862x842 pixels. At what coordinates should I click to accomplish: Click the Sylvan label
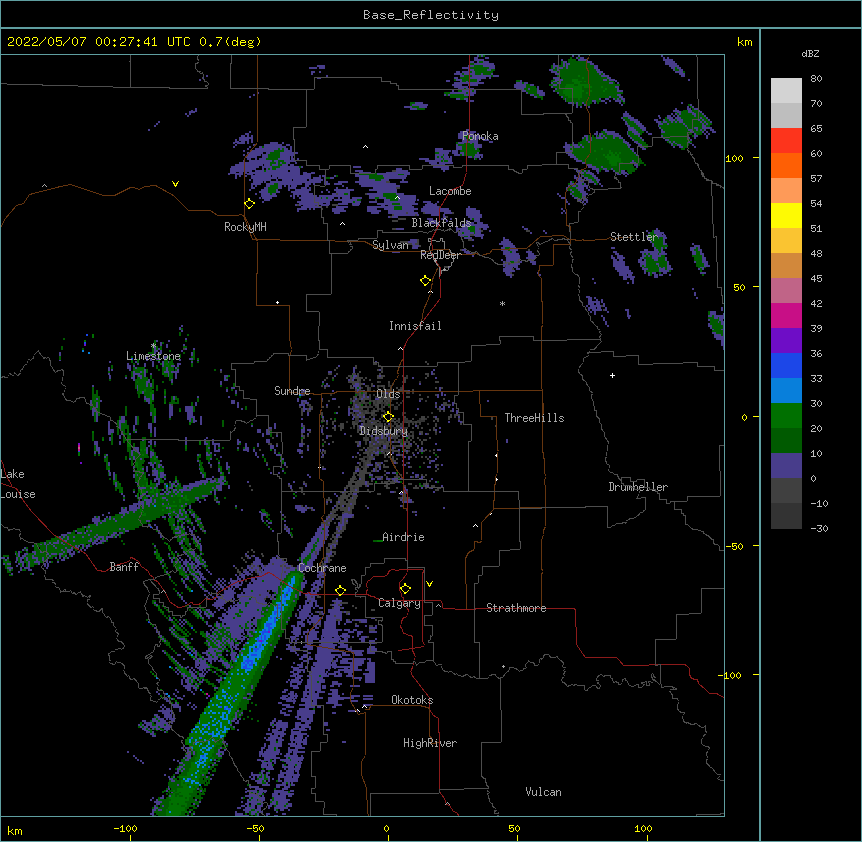tap(390, 245)
